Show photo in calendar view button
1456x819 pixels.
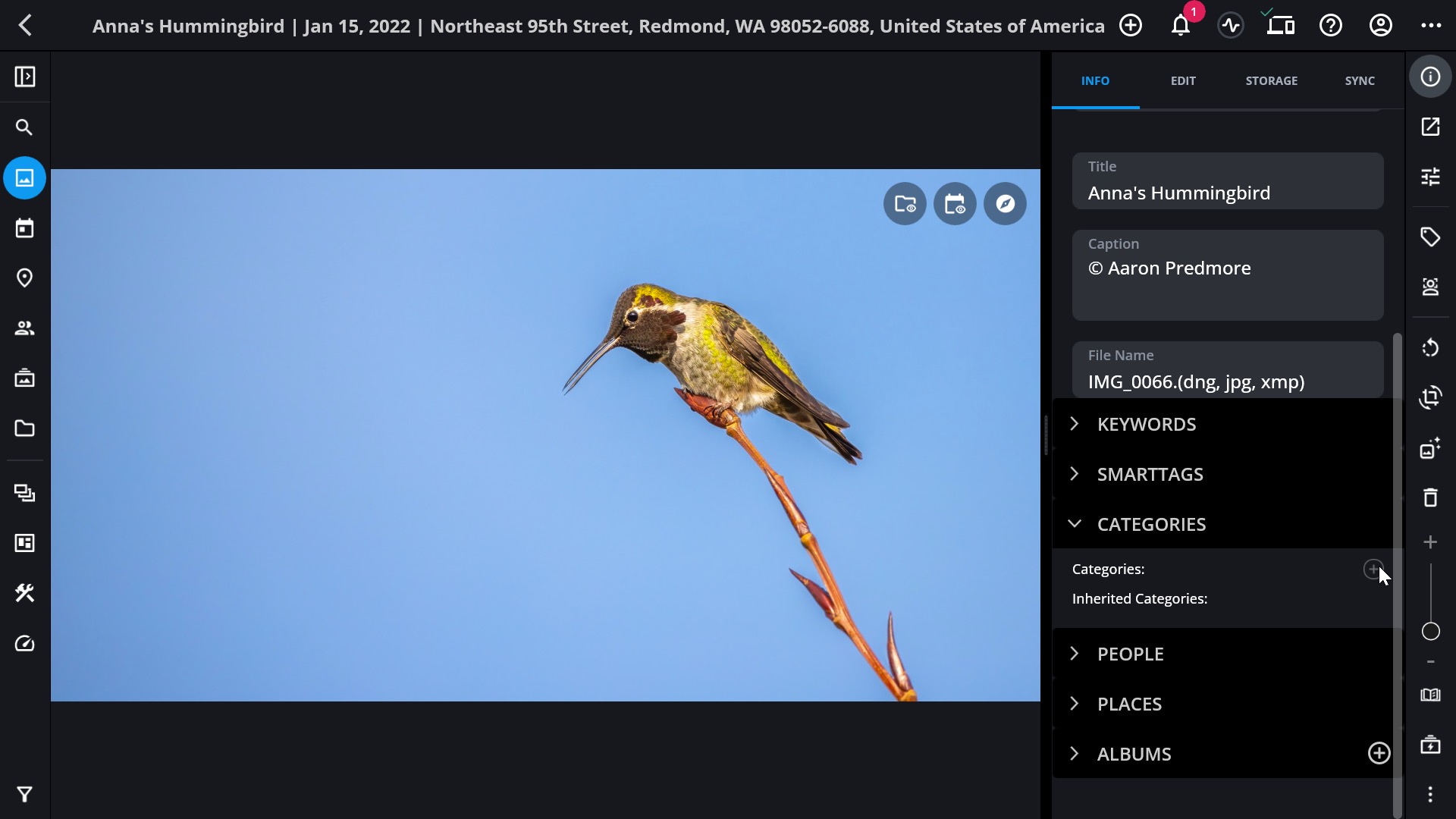tap(955, 204)
